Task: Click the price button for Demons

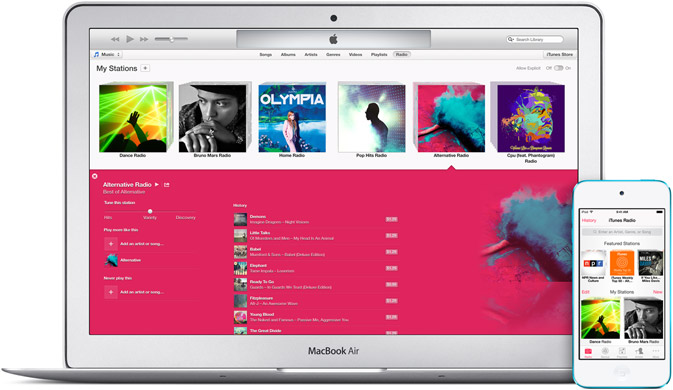Action: tap(391, 219)
